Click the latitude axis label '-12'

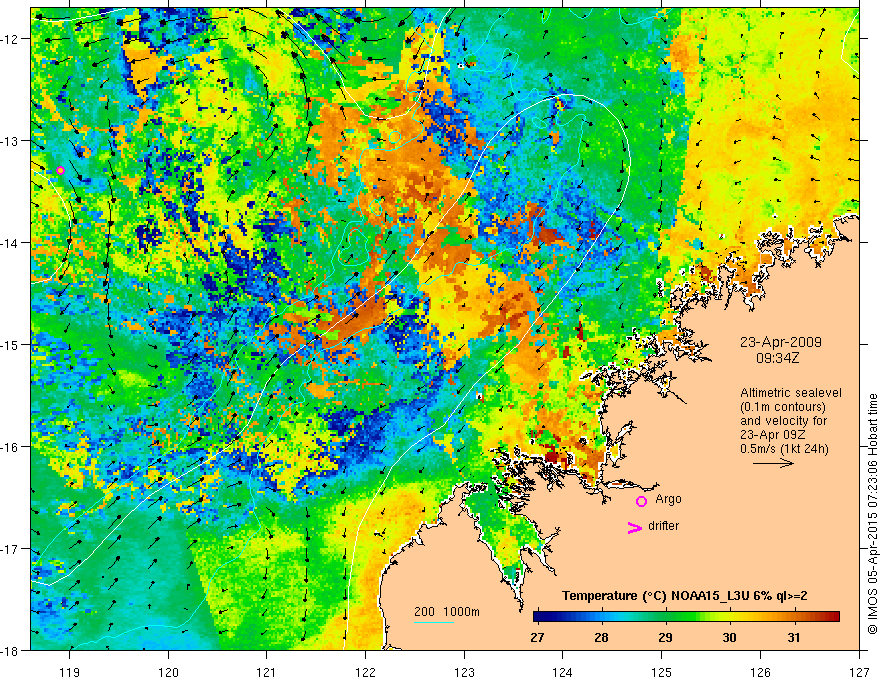(x=11, y=39)
